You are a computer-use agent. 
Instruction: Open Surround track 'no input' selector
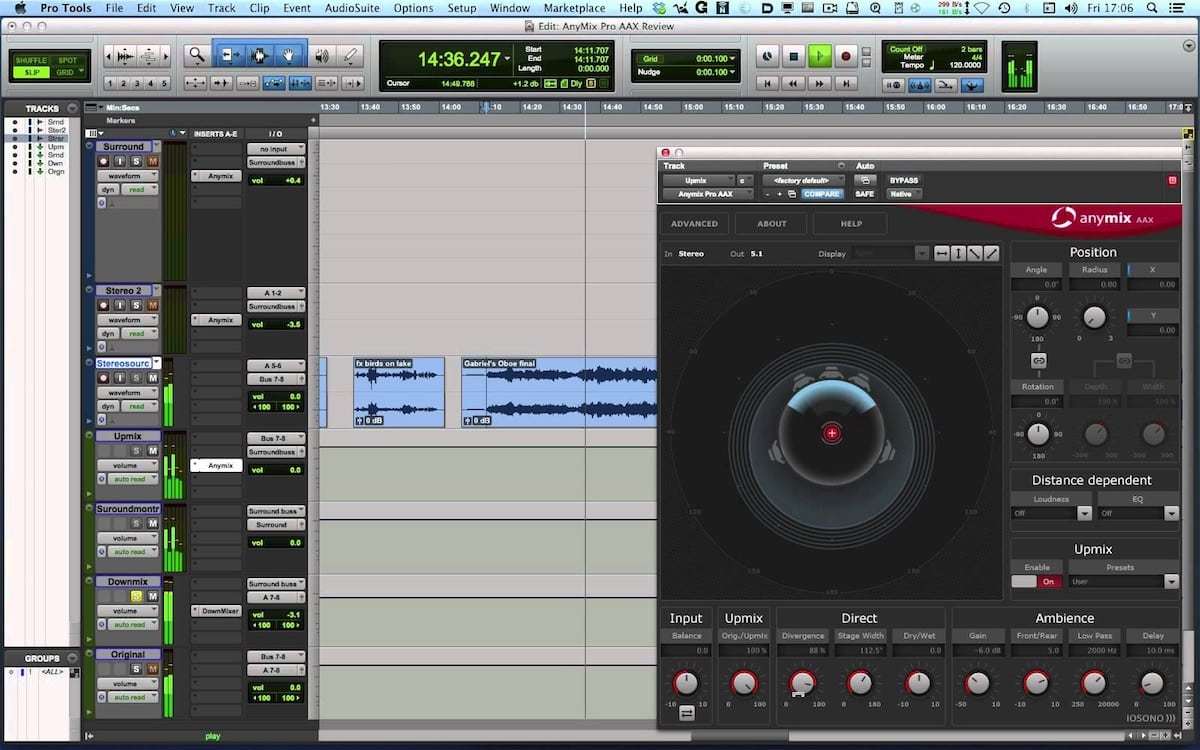pyautogui.click(x=276, y=149)
